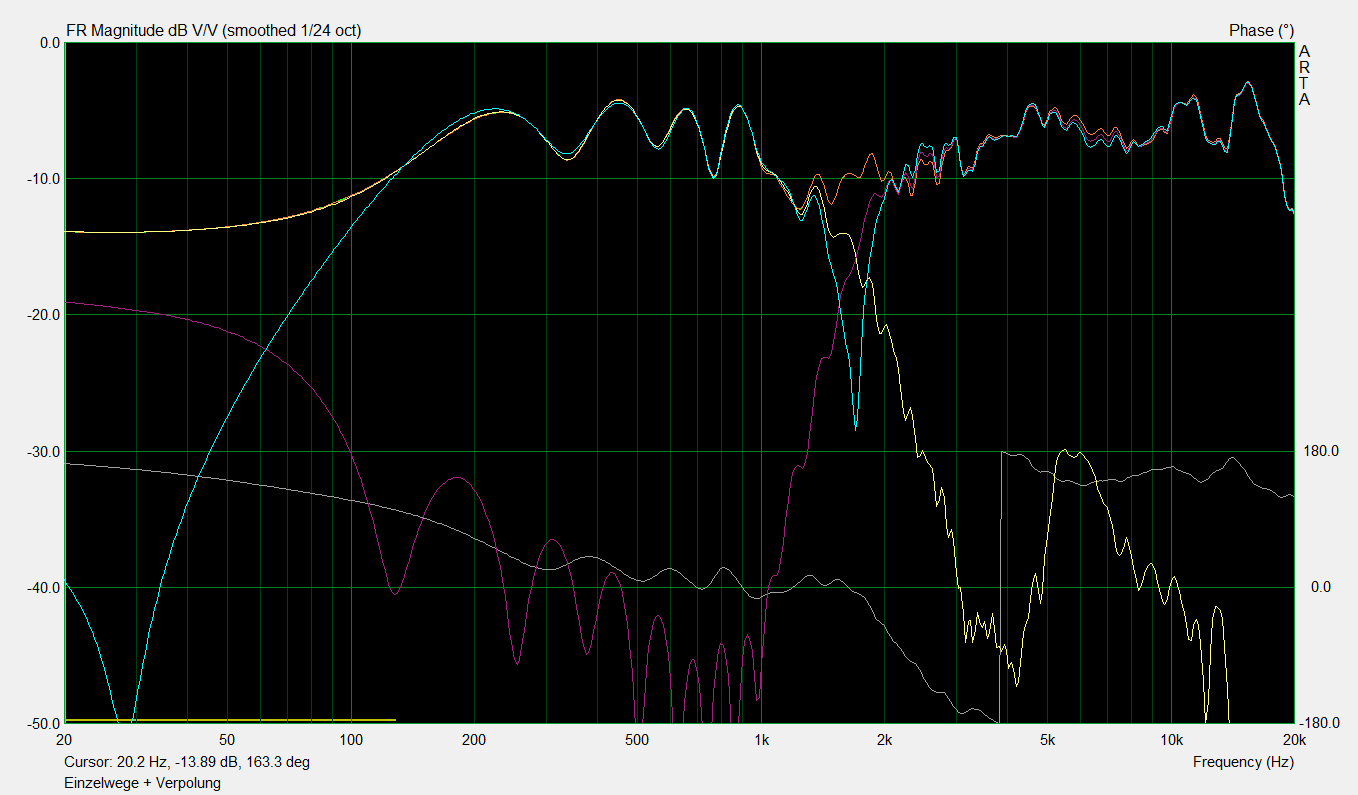Click the FR Magnitude dB V/V graph title
This screenshot has width=1358, height=795.
(213, 31)
